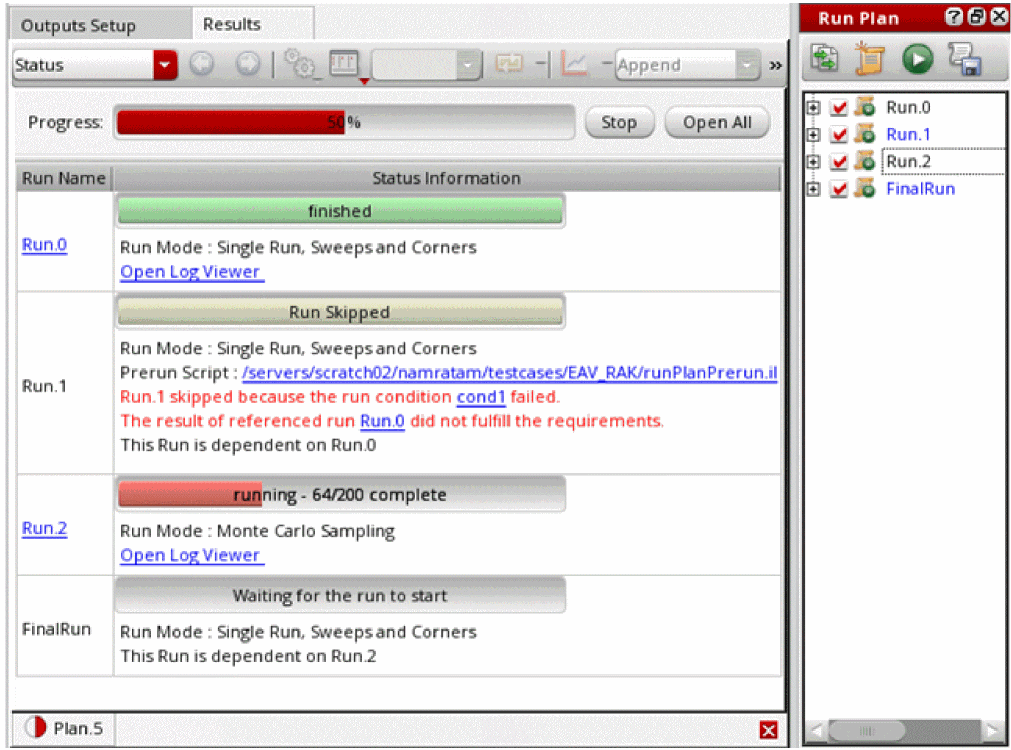
Task: Open the Append plot mode dropdown
Action: tap(747, 66)
